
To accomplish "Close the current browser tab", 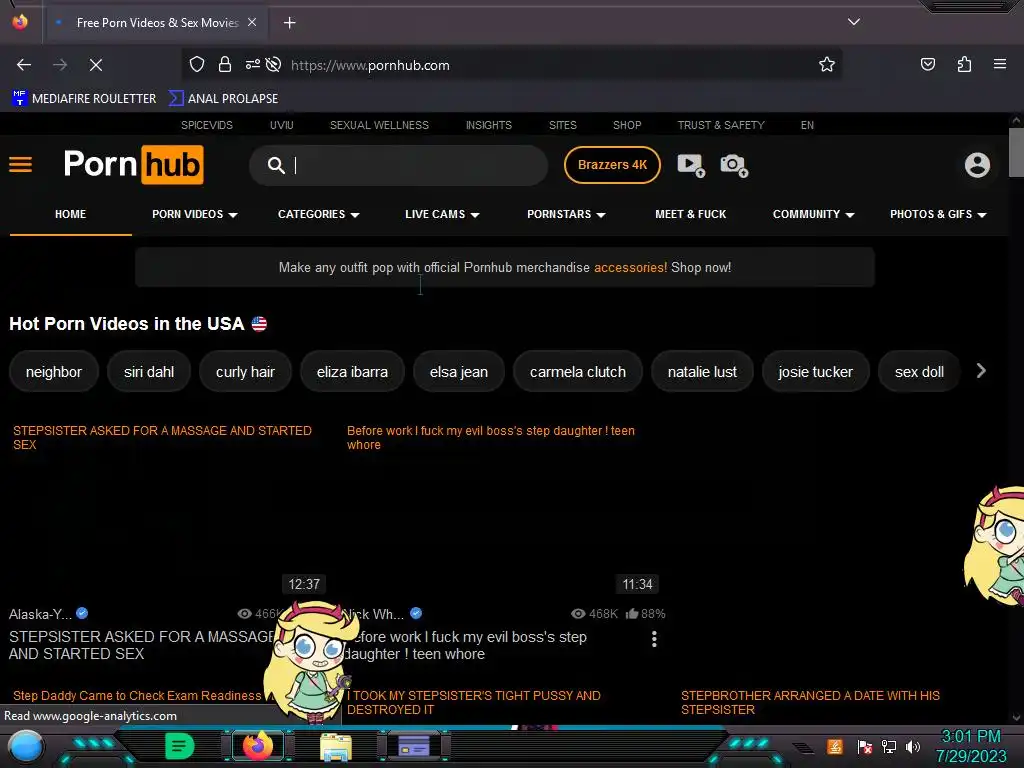I will [x=252, y=22].
